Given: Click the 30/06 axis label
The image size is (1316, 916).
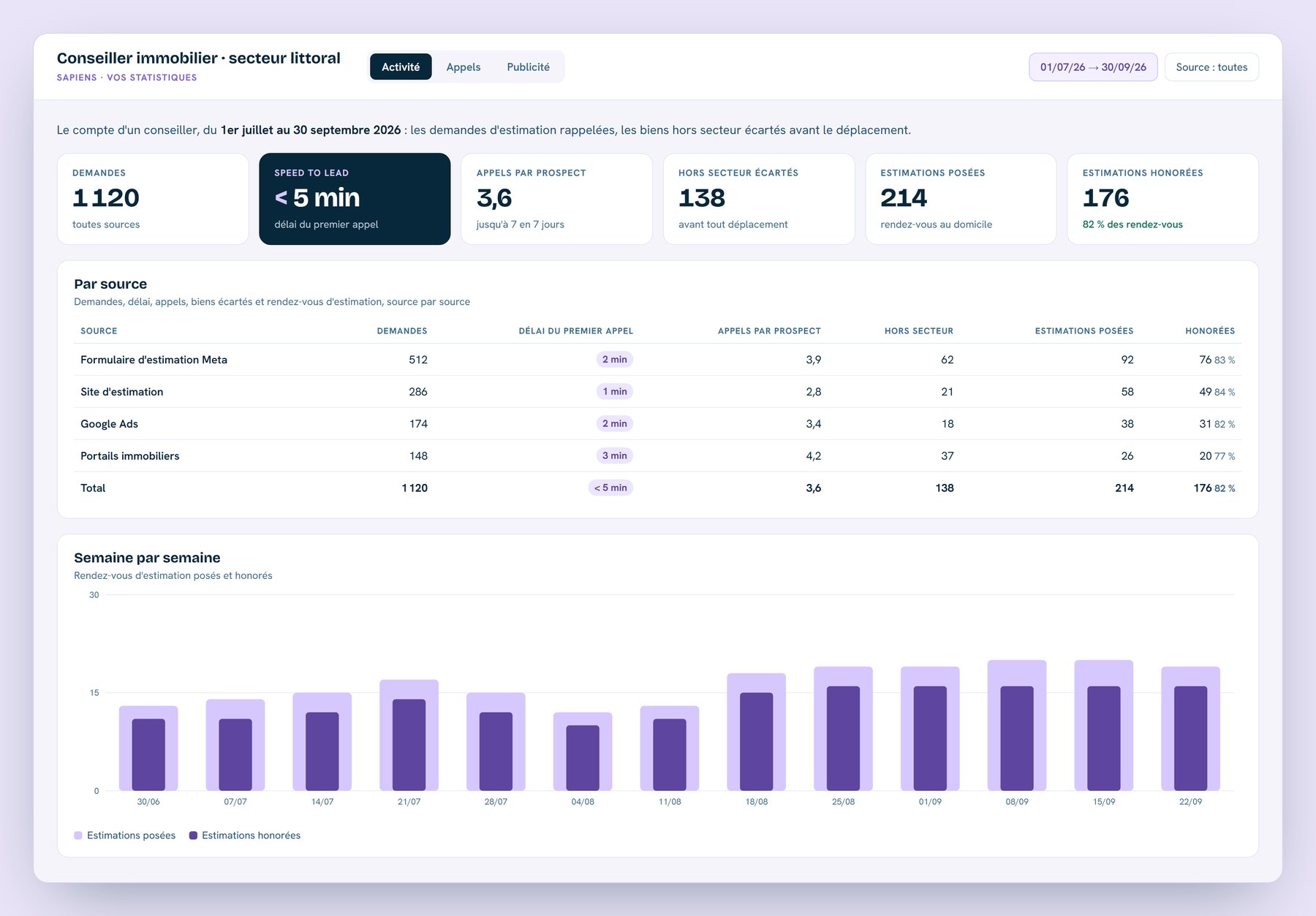Looking at the screenshot, I should coord(148,802).
